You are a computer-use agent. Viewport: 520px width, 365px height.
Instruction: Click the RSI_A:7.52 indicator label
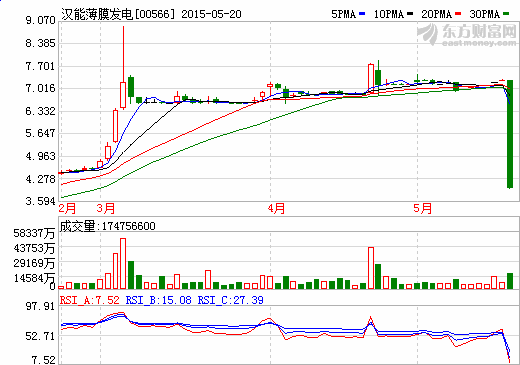point(89,300)
